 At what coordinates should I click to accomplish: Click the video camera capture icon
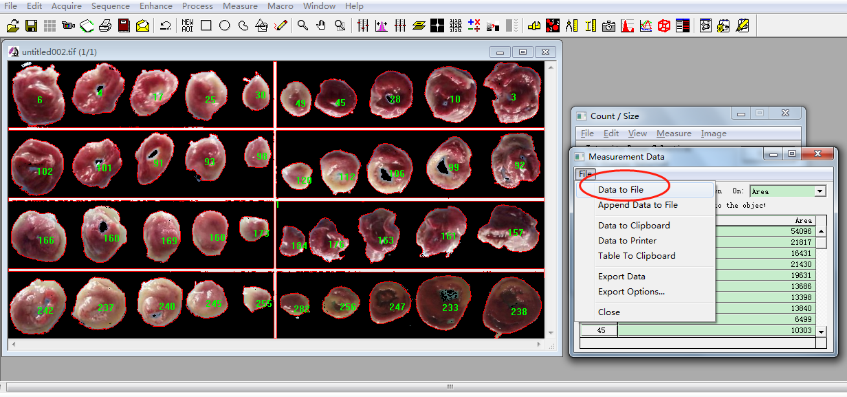pos(68,25)
